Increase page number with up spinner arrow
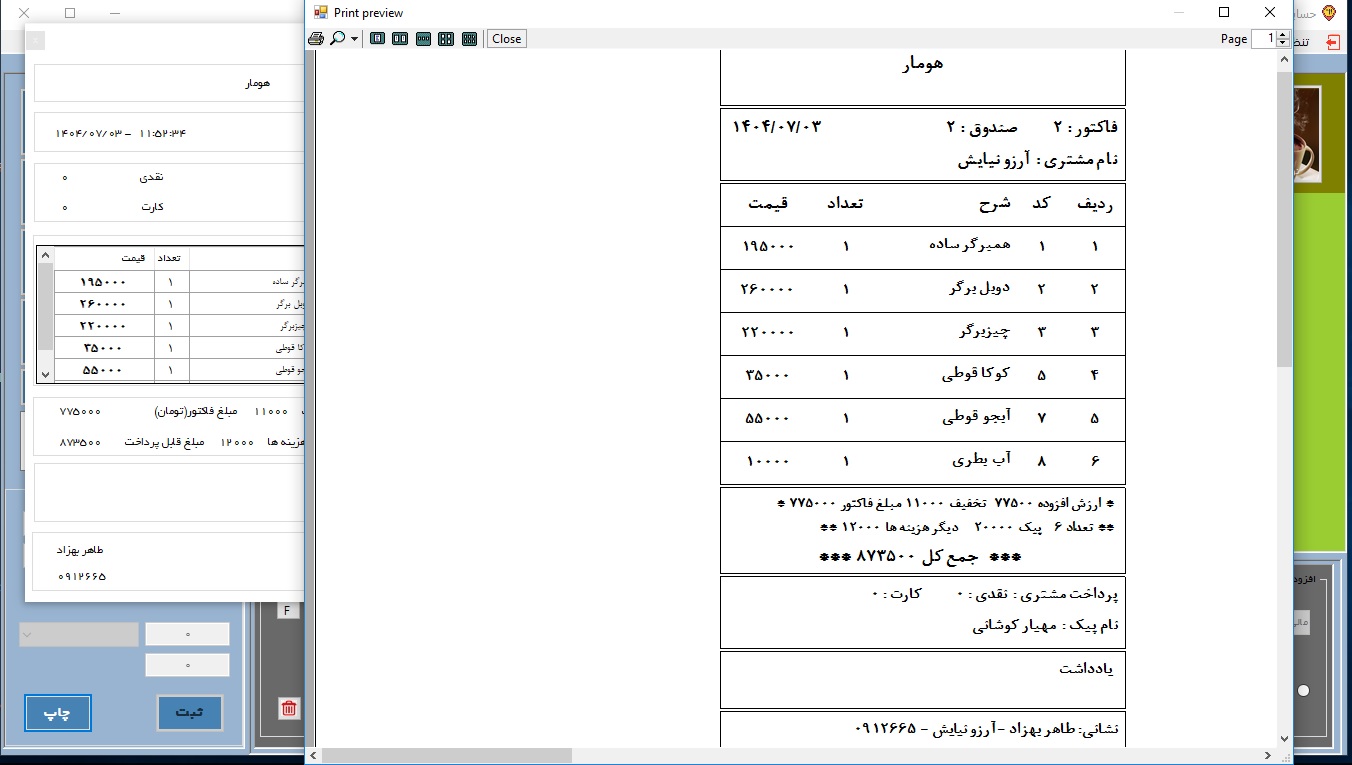 [1283, 34]
